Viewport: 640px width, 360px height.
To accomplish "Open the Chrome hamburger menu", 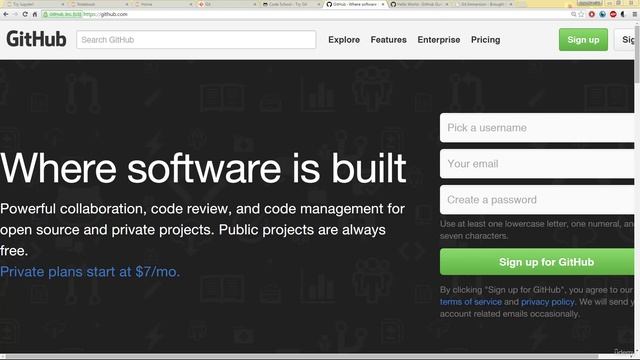I will click(x=635, y=14).
